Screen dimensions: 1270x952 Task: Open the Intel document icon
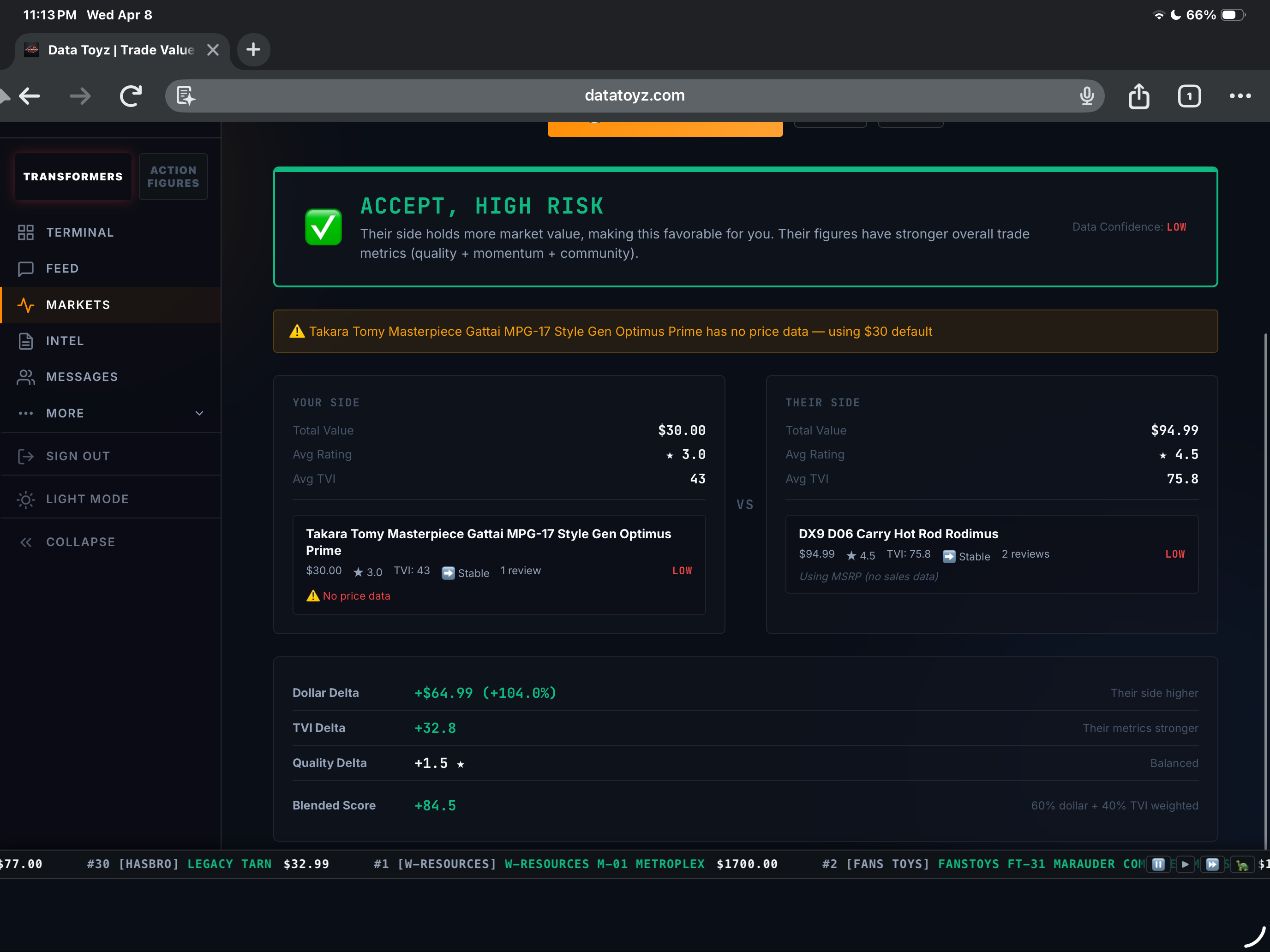pos(26,341)
